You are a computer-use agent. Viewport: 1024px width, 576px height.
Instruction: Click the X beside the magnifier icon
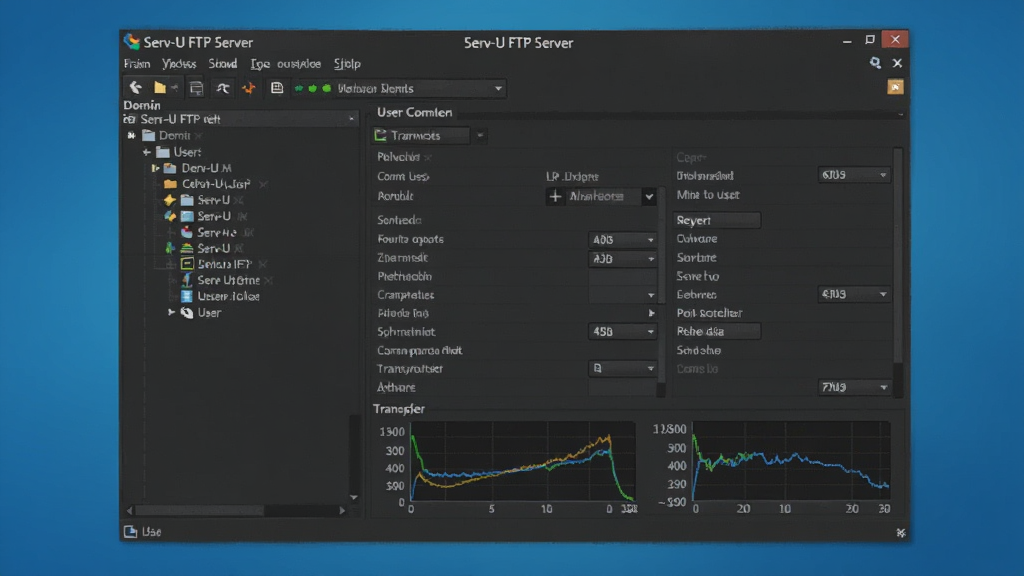click(897, 63)
